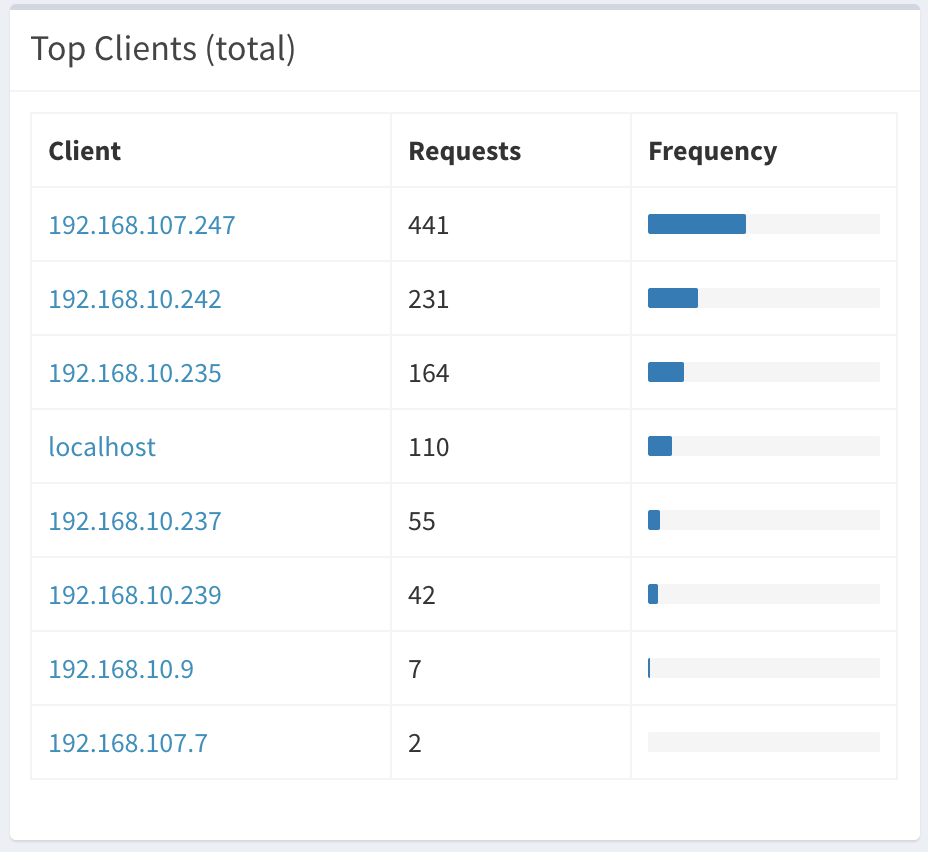The width and height of the screenshot is (928, 852).
Task: Click the frequency bar for 231 requests
Action: tap(763, 298)
